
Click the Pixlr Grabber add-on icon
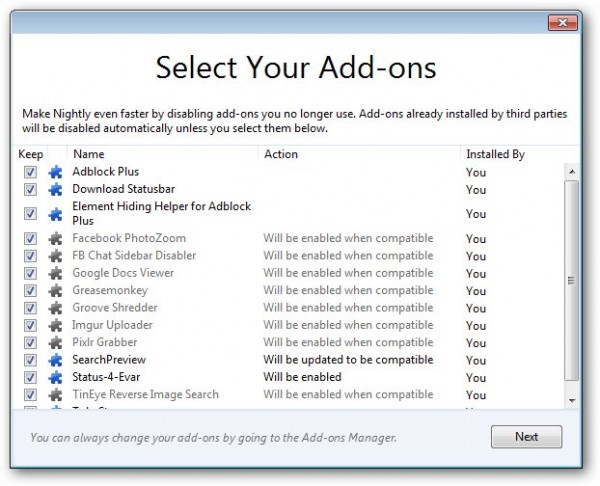(x=55, y=342)
